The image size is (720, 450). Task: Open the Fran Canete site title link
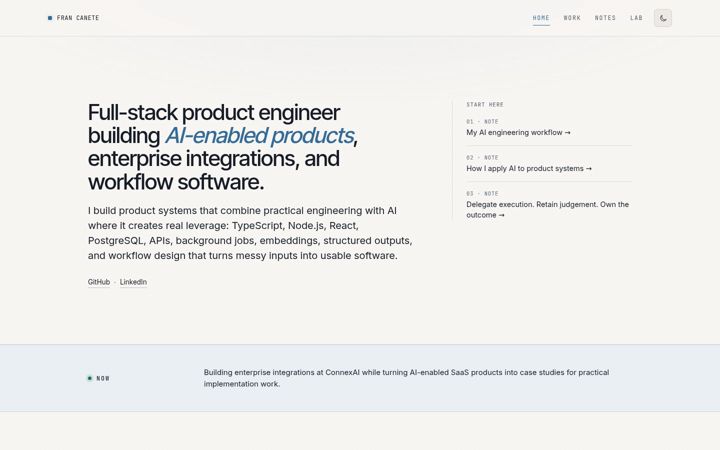73,18
